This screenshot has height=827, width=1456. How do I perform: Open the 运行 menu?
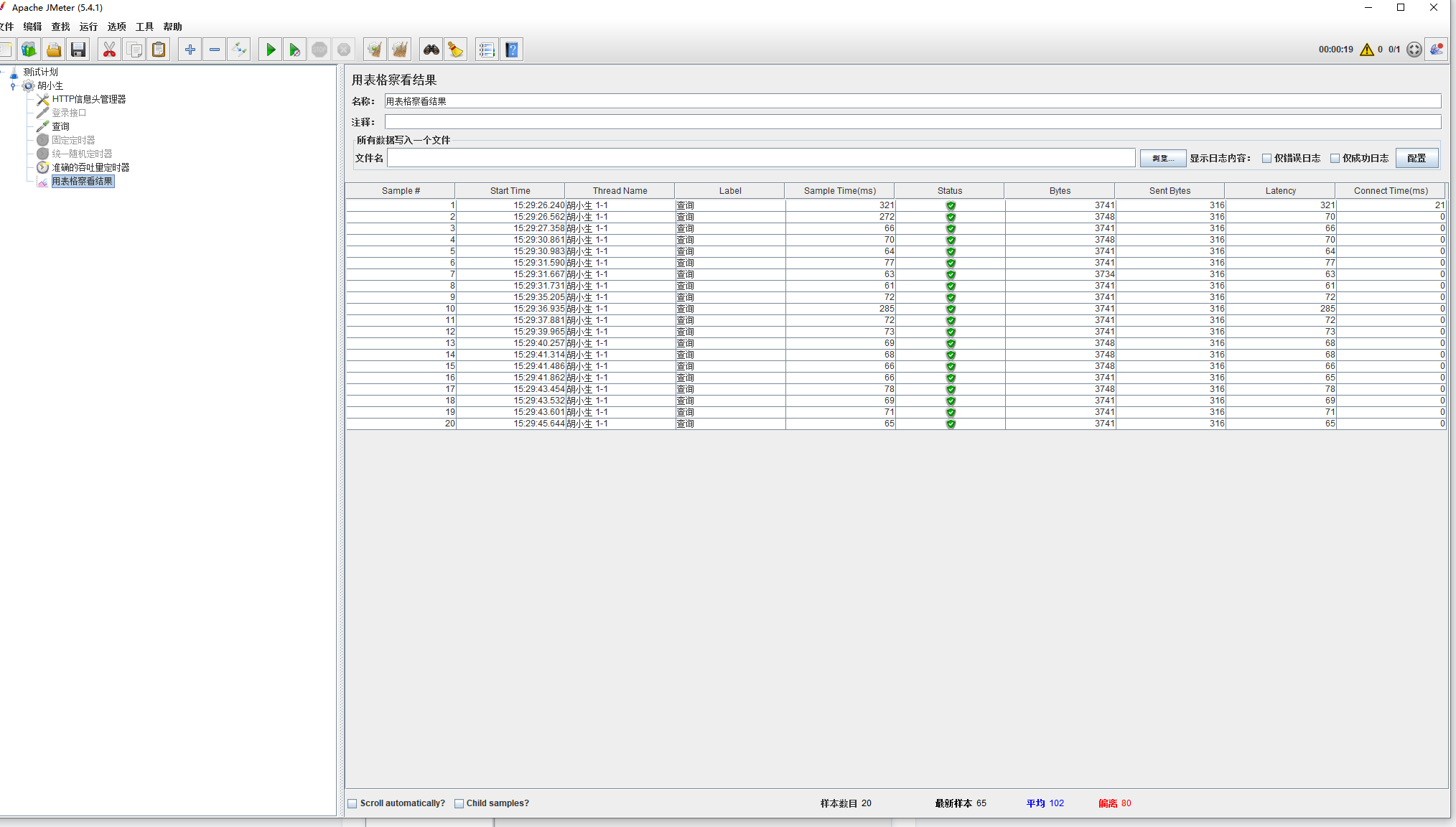pyautogui.click(x=88, y=27)
